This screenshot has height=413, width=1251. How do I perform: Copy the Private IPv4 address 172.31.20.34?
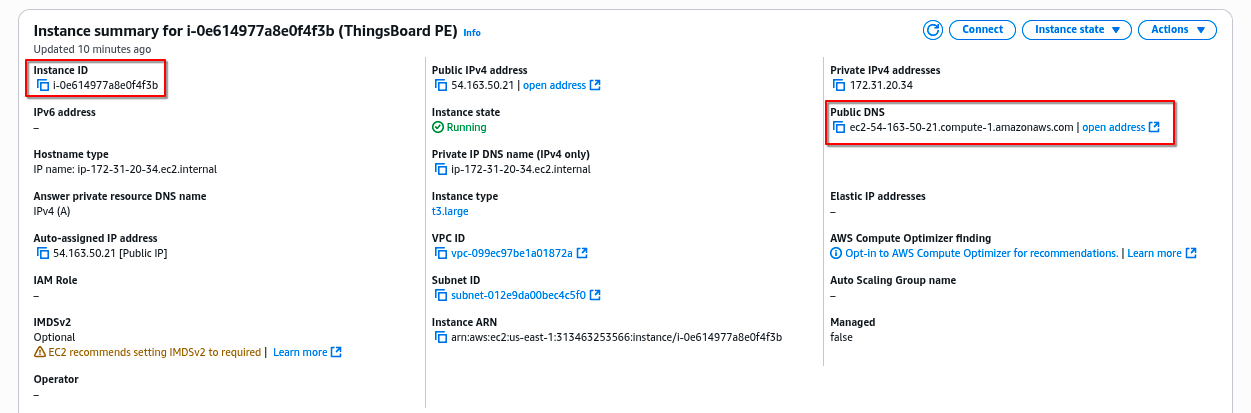point(839,86)
